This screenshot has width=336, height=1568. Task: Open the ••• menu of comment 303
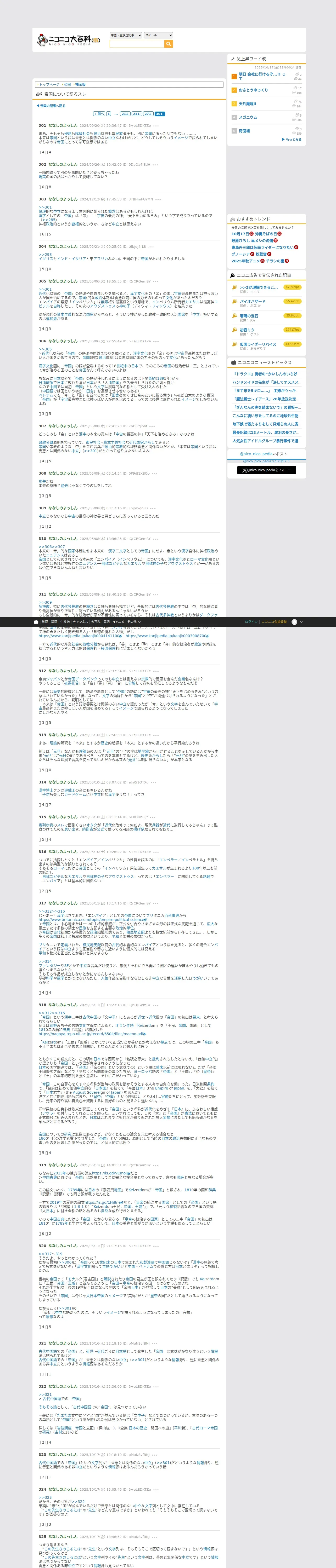[x=158, y=199]
